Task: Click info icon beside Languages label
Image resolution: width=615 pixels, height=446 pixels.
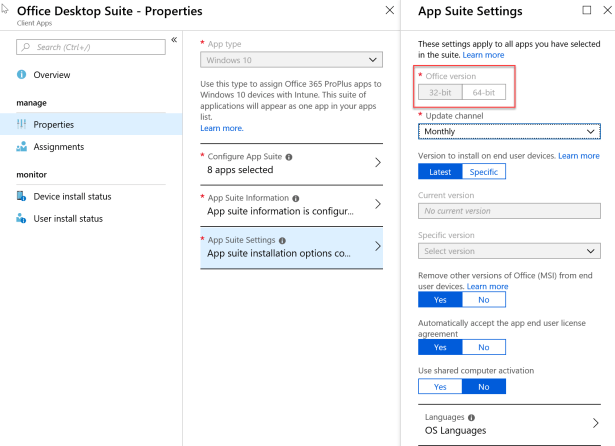Action: 471,417
